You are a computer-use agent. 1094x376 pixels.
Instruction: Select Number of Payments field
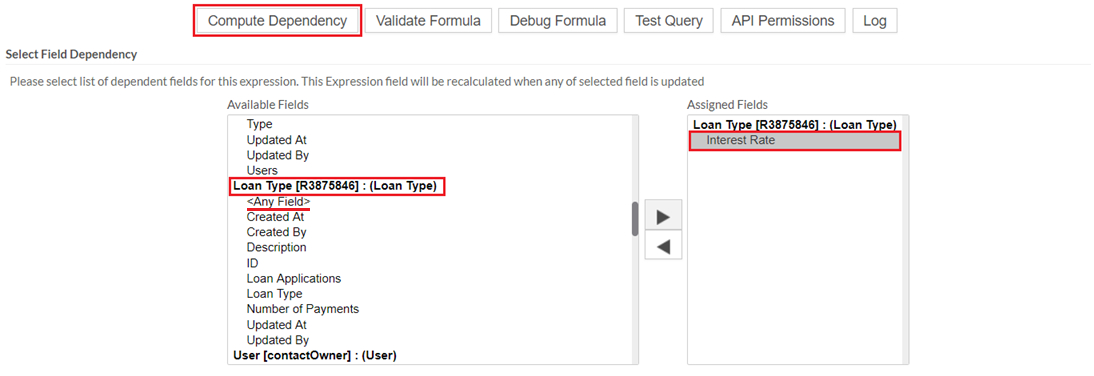(x=303, y=309)
